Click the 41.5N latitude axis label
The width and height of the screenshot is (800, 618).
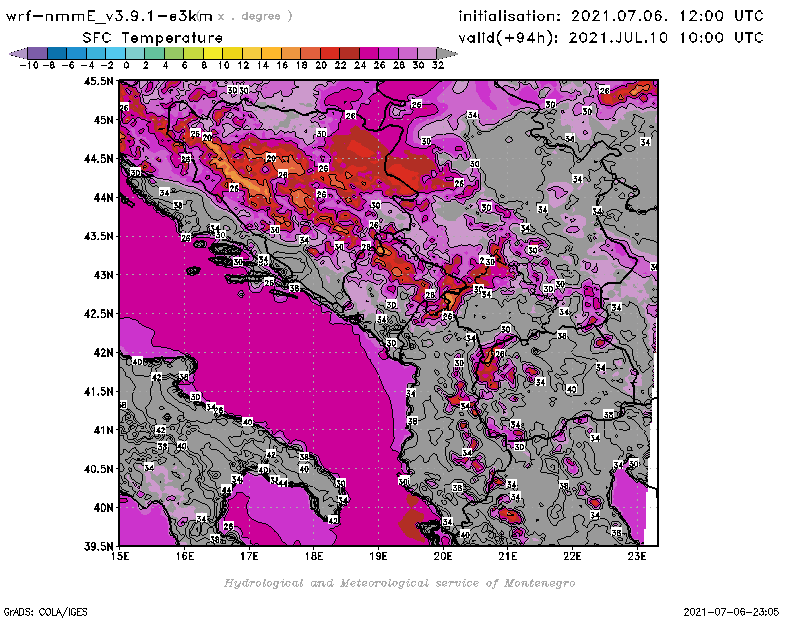pos(98,391)
